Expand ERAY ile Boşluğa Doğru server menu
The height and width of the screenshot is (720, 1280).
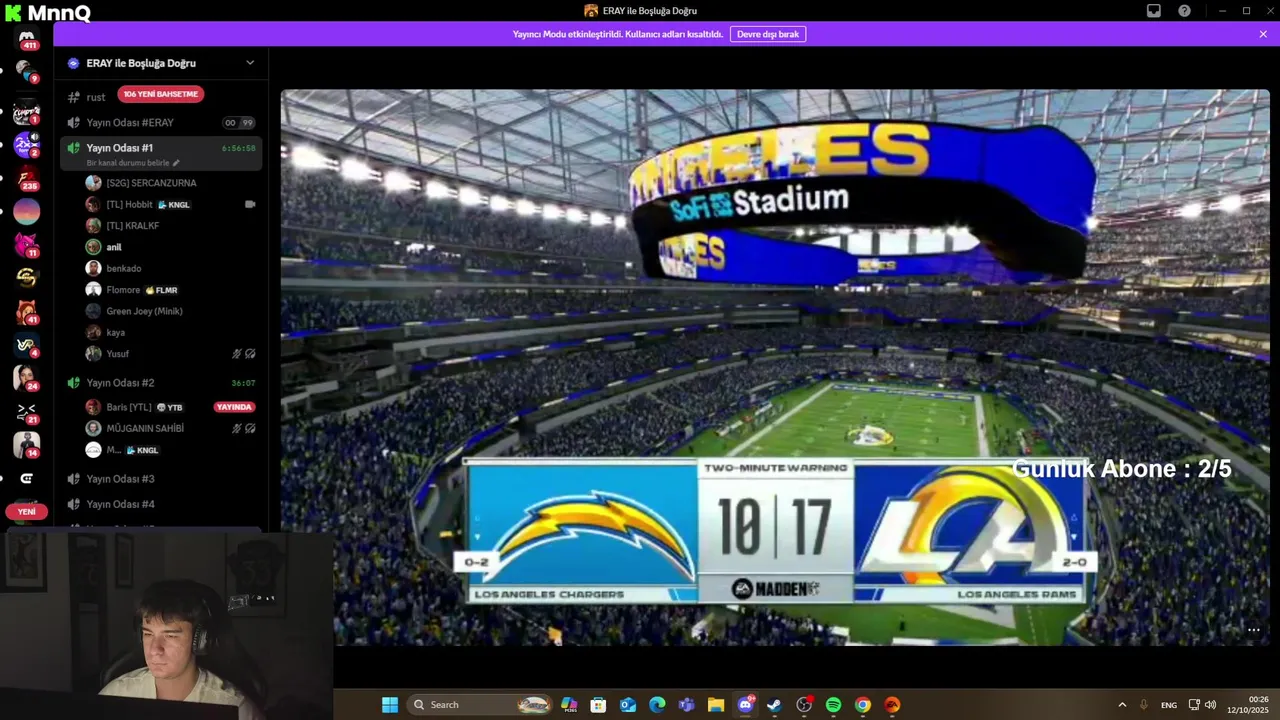[250, 63]
